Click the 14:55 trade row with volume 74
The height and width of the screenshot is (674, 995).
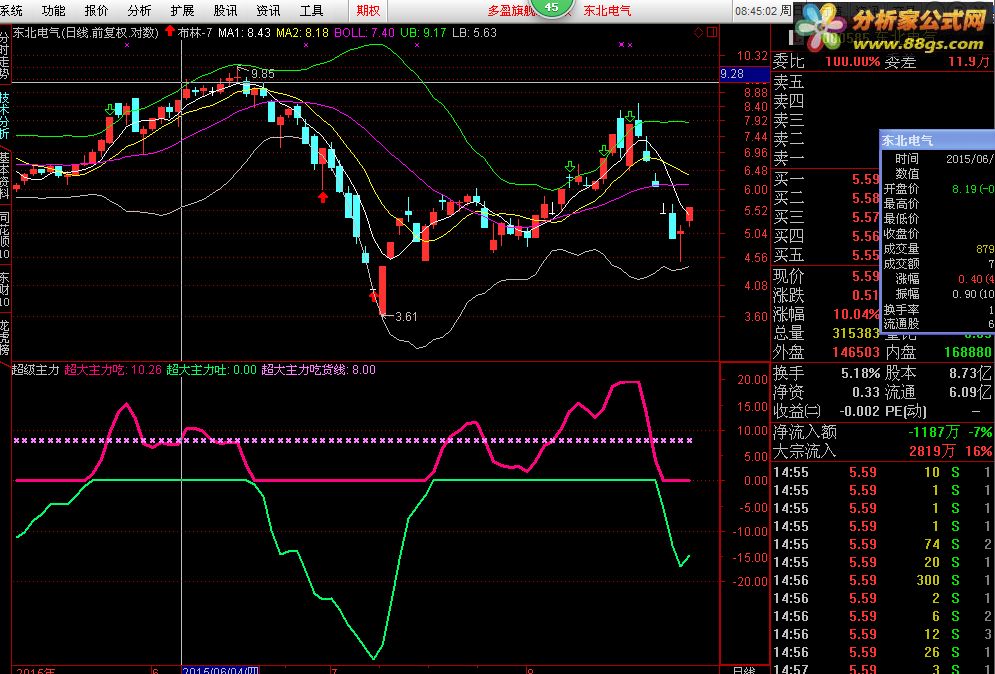pos(882,544)
